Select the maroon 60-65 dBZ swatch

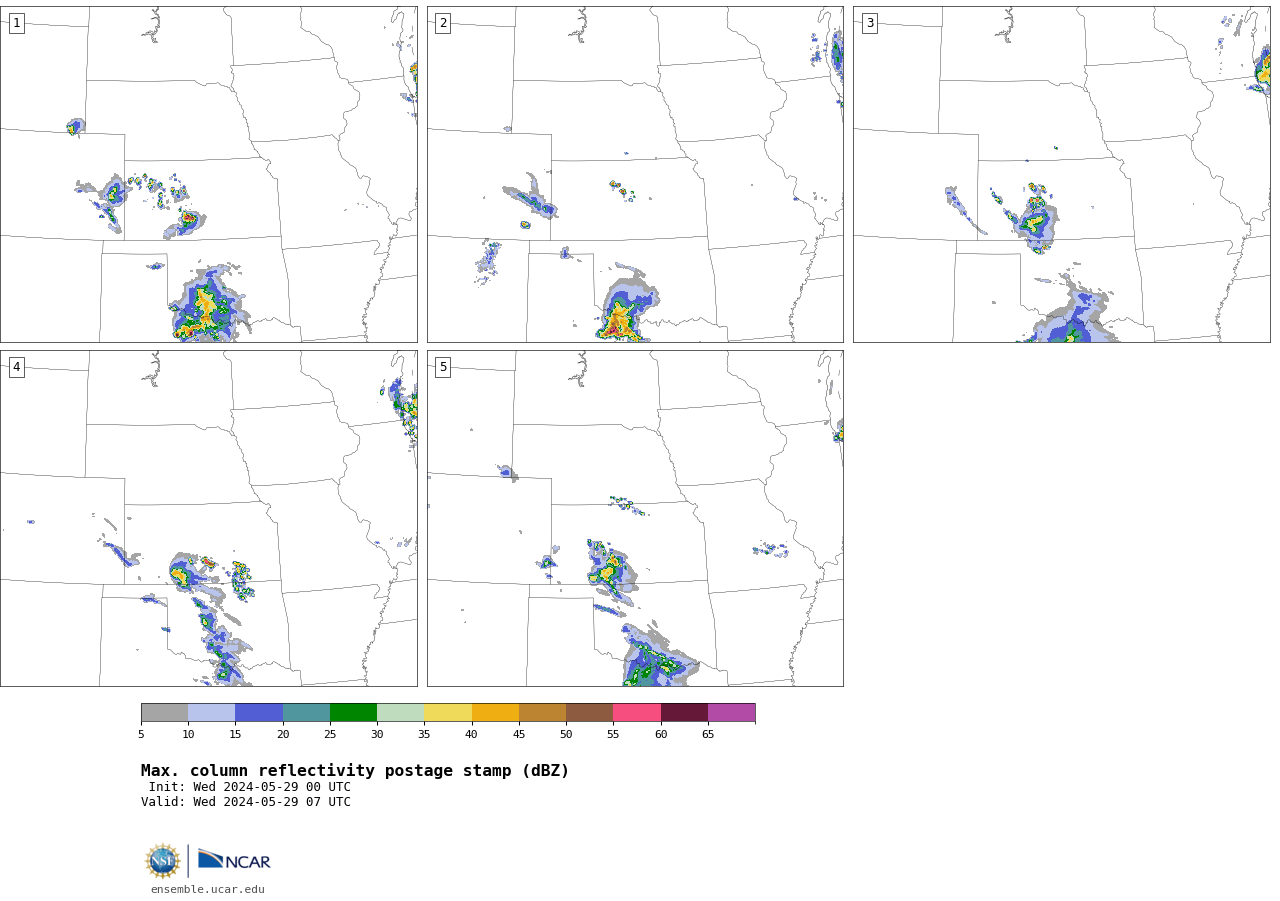pyautogui.click(x=684, y=713)
